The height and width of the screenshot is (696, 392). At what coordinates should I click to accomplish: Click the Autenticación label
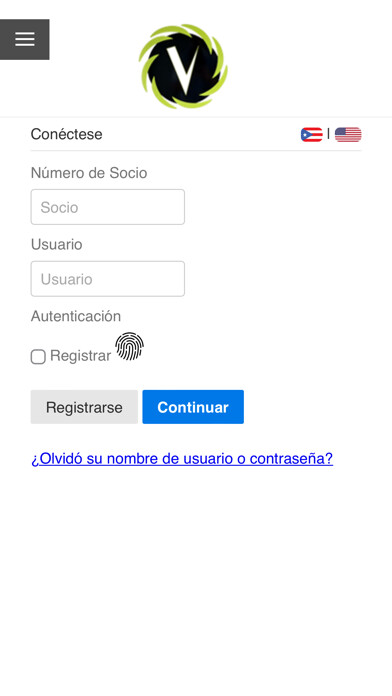tap(76, 316)
